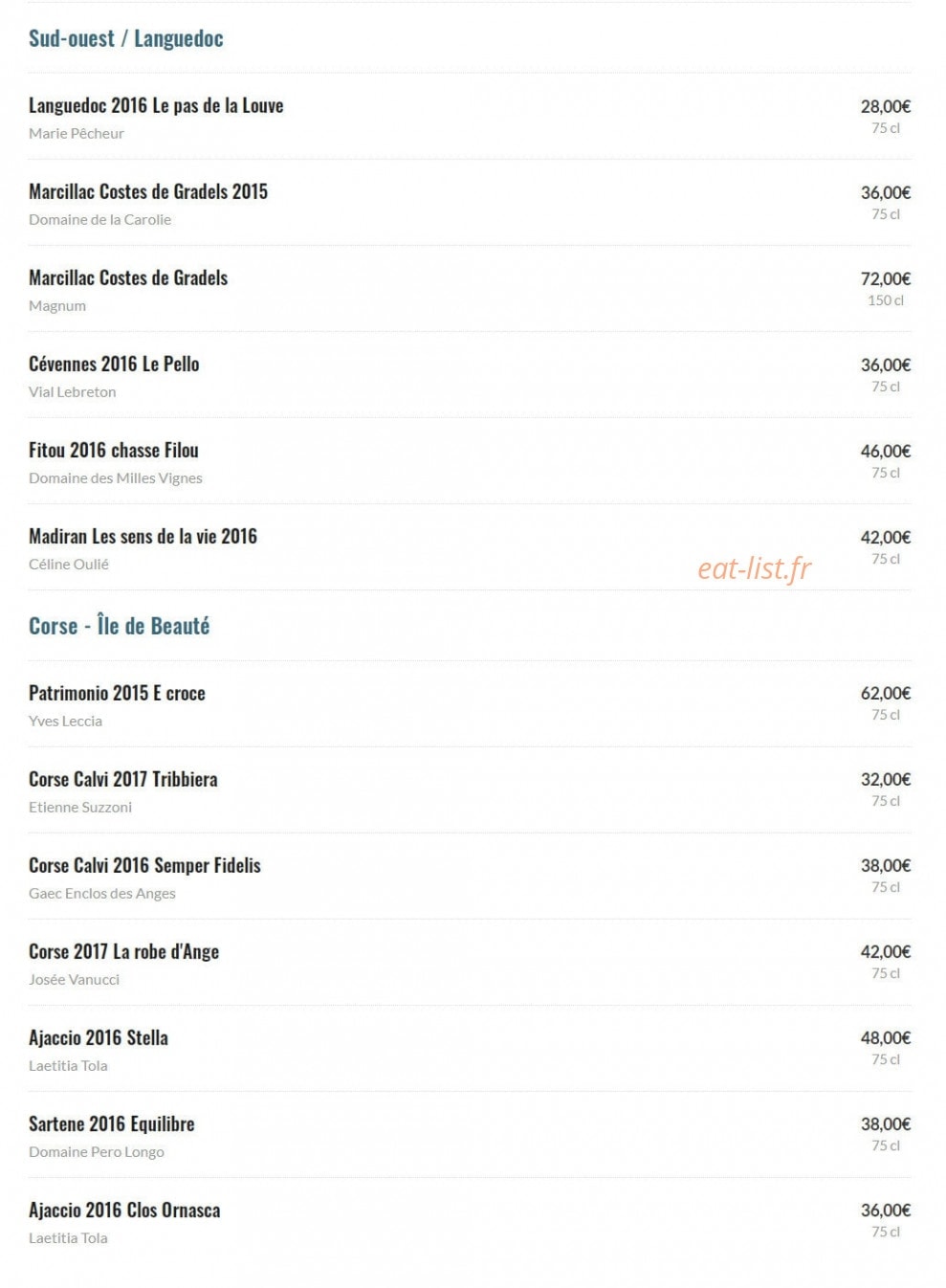Select Patrimonio 2015 E croce wine
This screenshot has width=946, height=1288.
click(x=117, y=693)
